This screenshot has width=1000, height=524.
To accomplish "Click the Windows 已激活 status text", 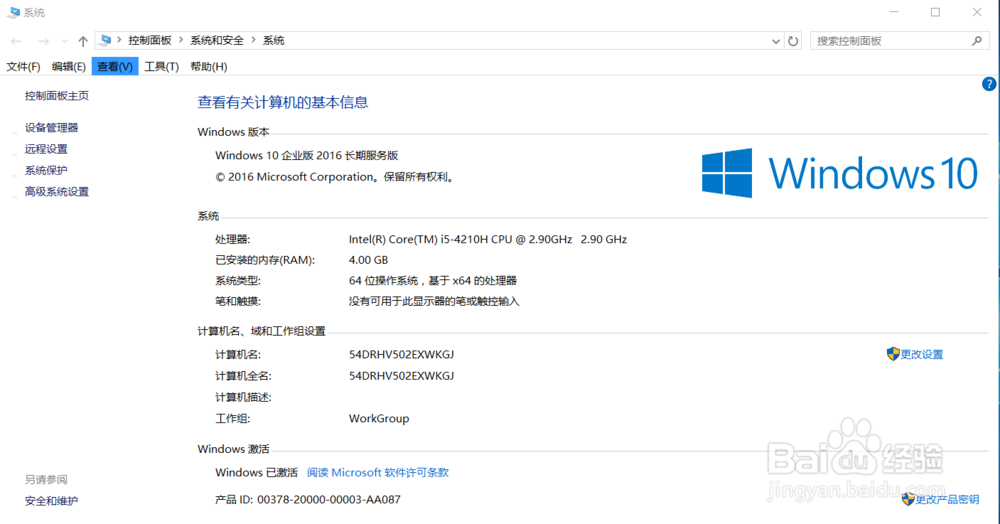I will pyautogui.click(x=256, y=472).
